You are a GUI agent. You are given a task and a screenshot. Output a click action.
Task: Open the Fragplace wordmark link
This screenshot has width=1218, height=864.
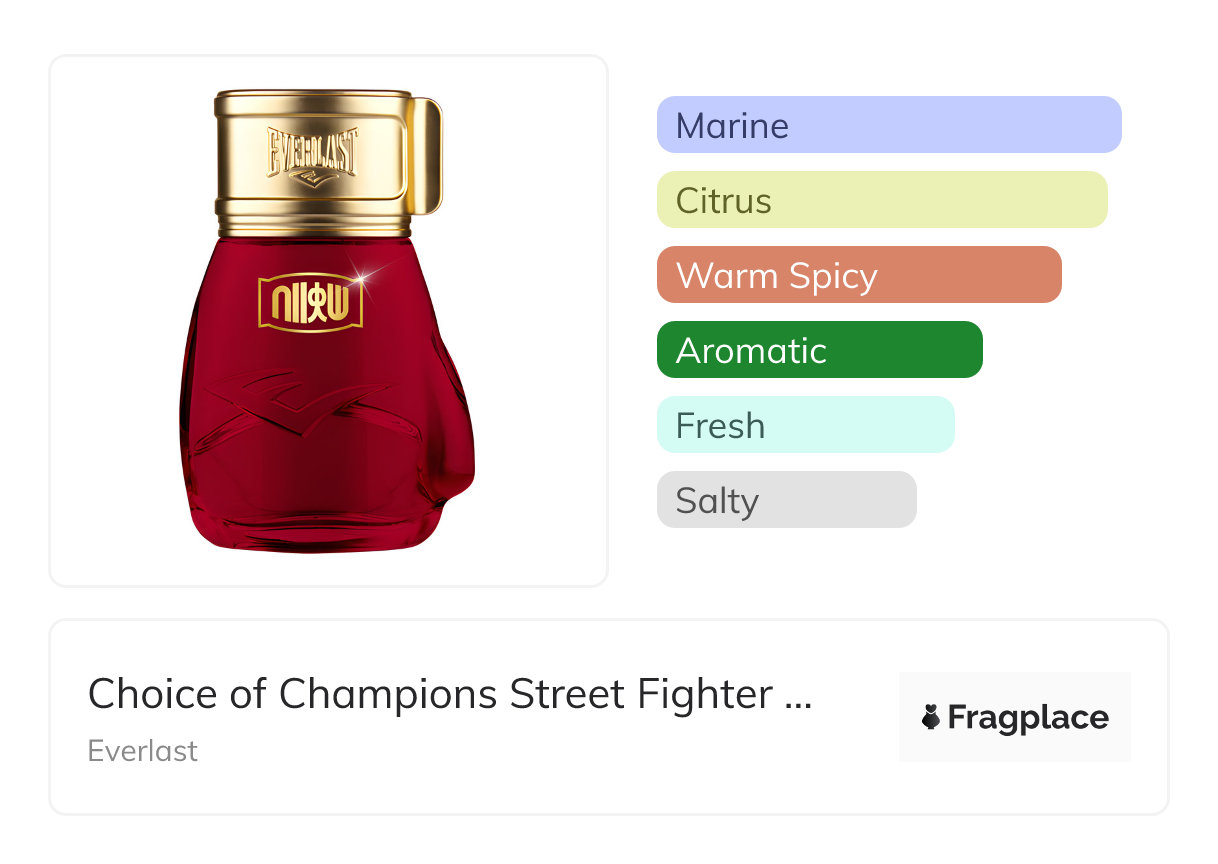[x=1028, y=718]
